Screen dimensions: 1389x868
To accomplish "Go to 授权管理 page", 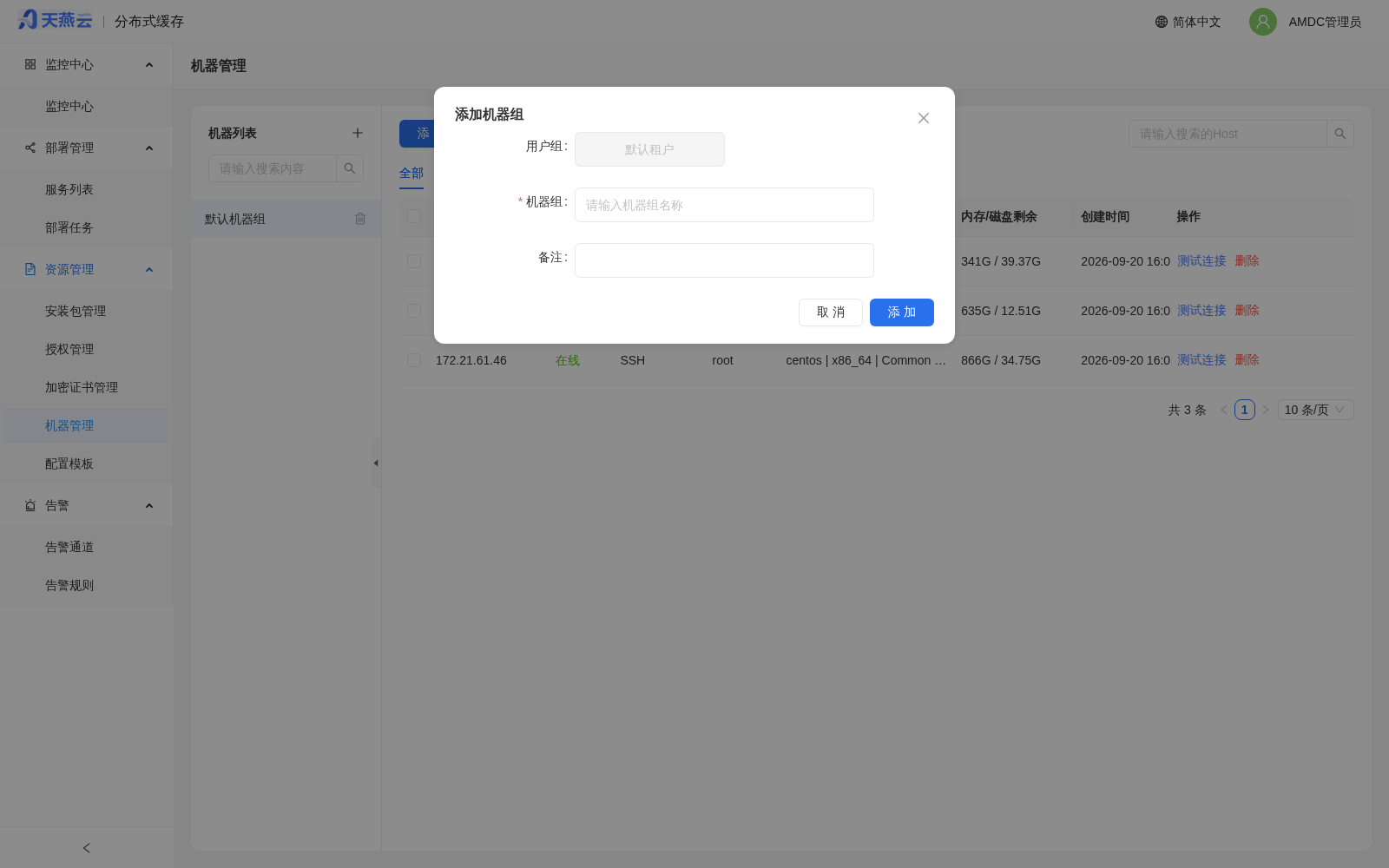I will click(87, 350).
